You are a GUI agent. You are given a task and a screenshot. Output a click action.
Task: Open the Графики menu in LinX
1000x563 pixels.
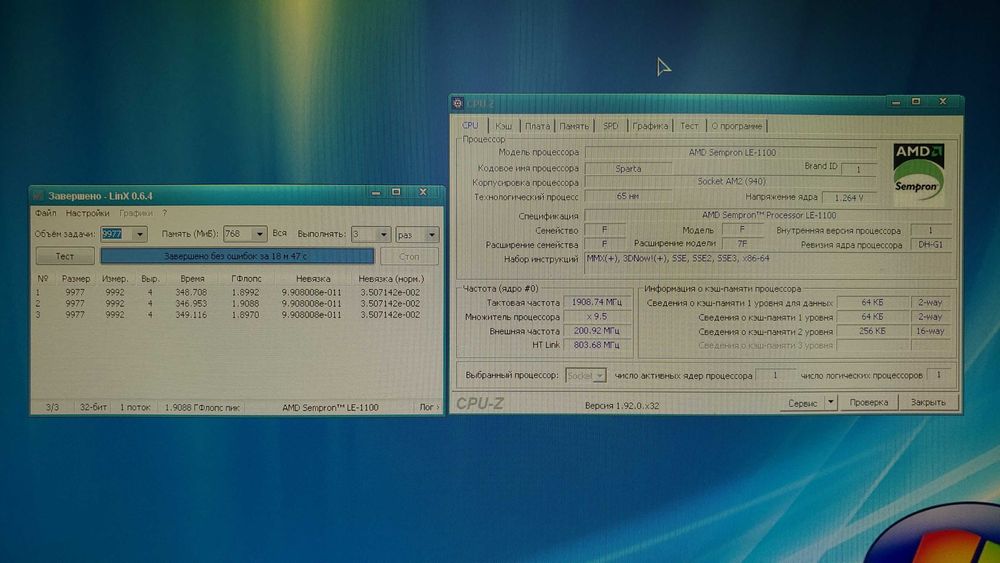click(x=136, y=213)
